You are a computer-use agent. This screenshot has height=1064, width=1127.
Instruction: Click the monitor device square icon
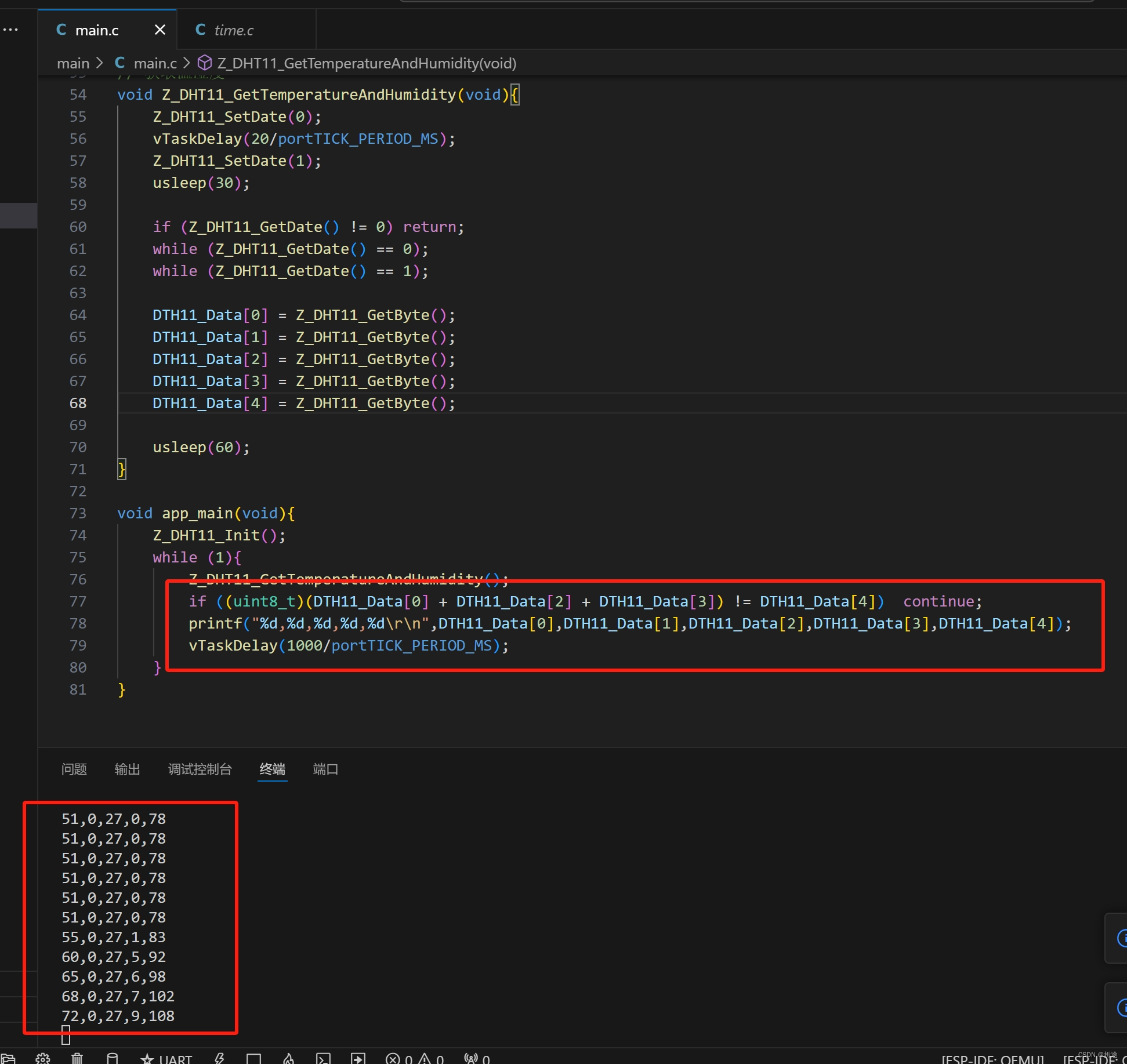pos(253,1058)
